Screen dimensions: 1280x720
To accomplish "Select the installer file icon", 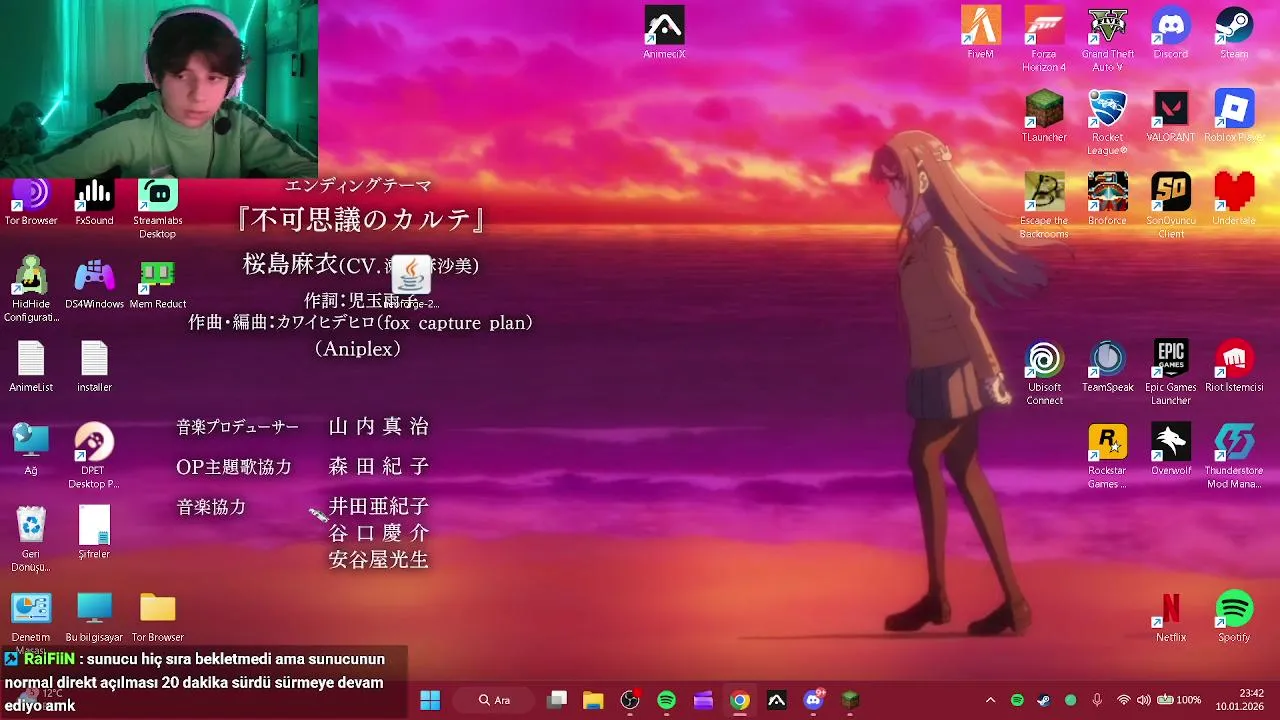I will [x=94, y=366].
